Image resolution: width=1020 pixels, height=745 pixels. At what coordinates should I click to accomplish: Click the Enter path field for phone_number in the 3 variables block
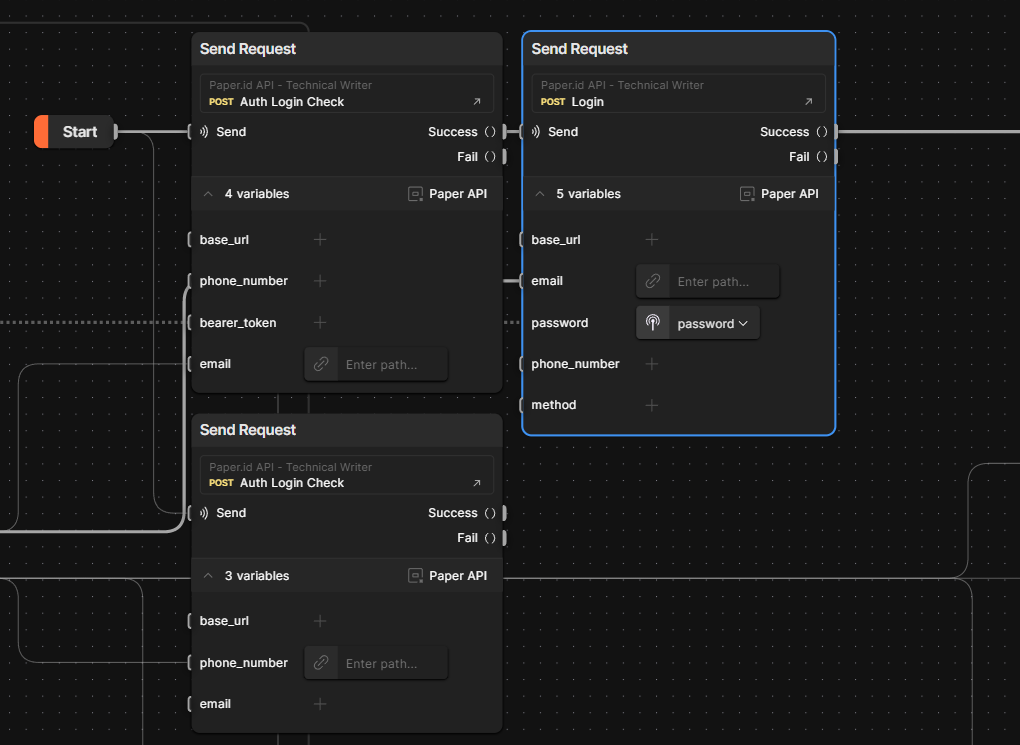(x=392, y=664)
